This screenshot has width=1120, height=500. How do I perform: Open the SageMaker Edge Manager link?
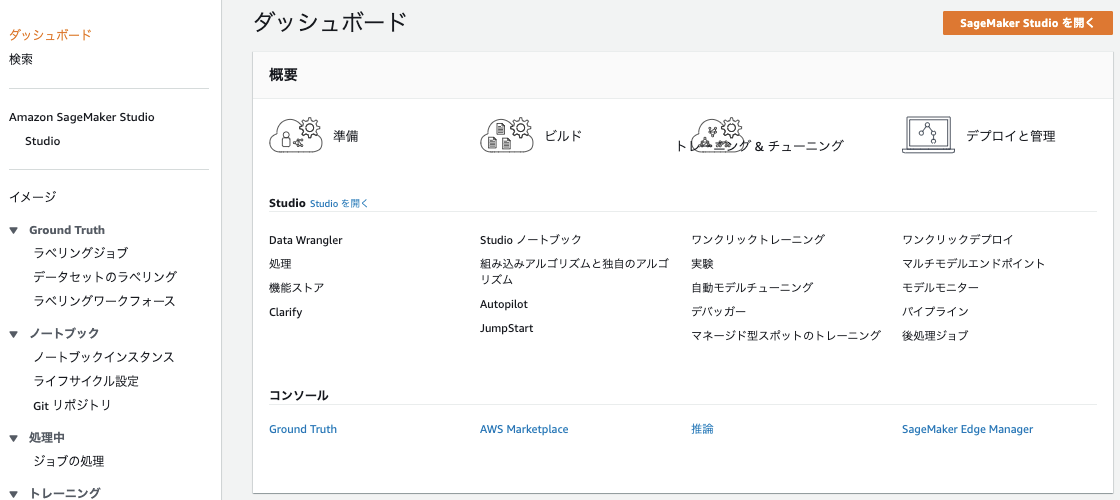(x=967, y=429)
